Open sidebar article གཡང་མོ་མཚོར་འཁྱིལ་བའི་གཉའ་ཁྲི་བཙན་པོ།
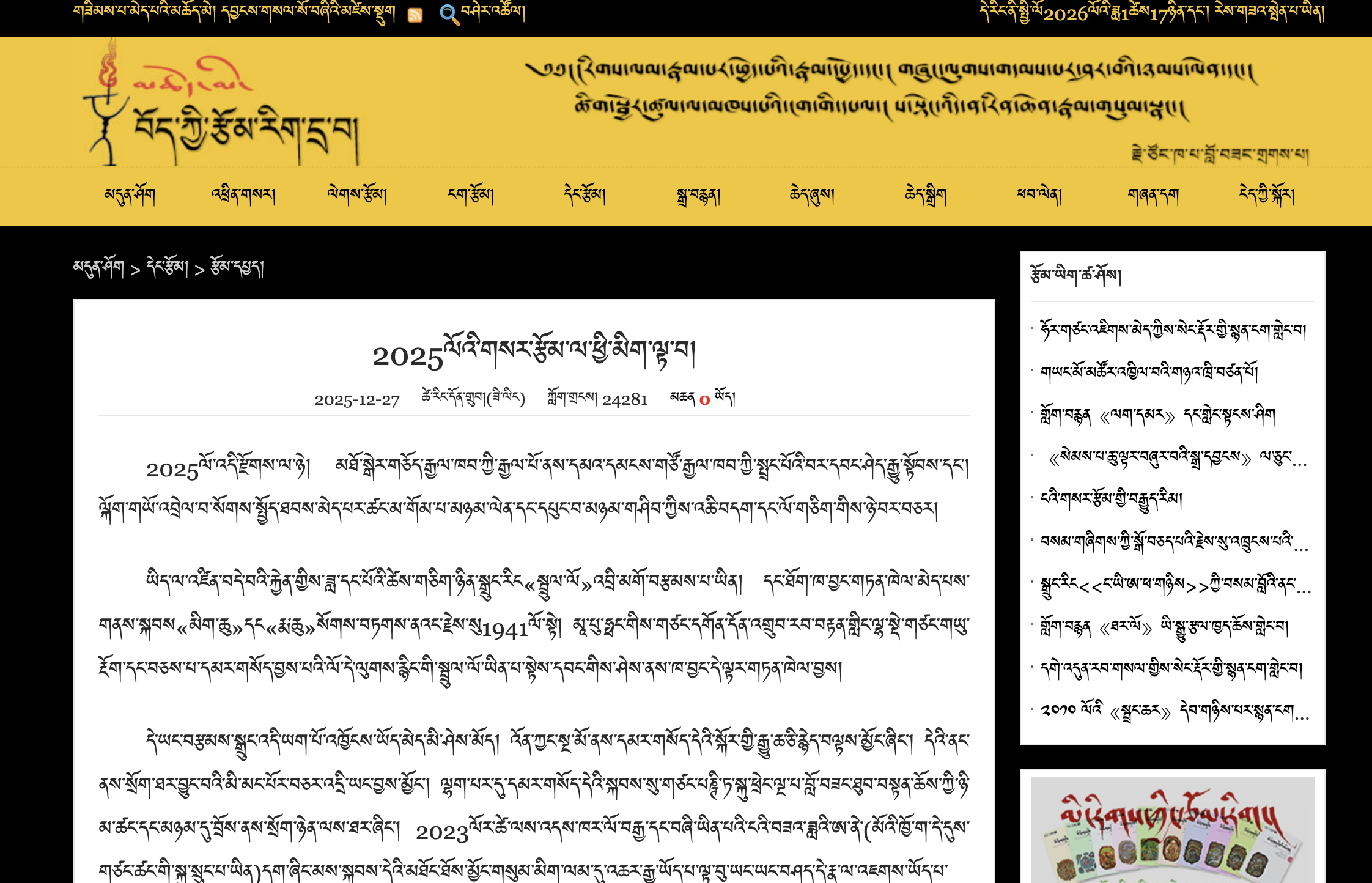The image size is (1372, 883). coord(1148,371)
